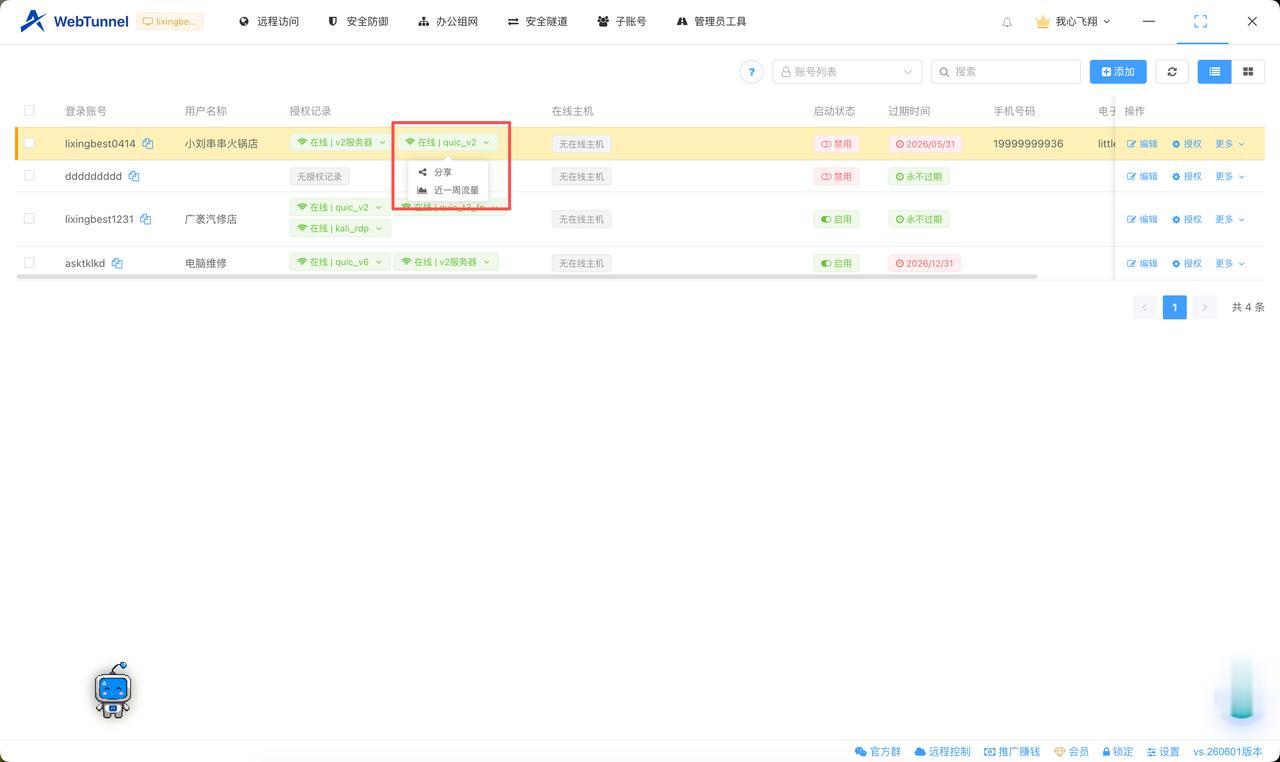This screenshot has height=762, width=1280.
Task: Open 官方群 in the footer
Action: coord(878,752)
